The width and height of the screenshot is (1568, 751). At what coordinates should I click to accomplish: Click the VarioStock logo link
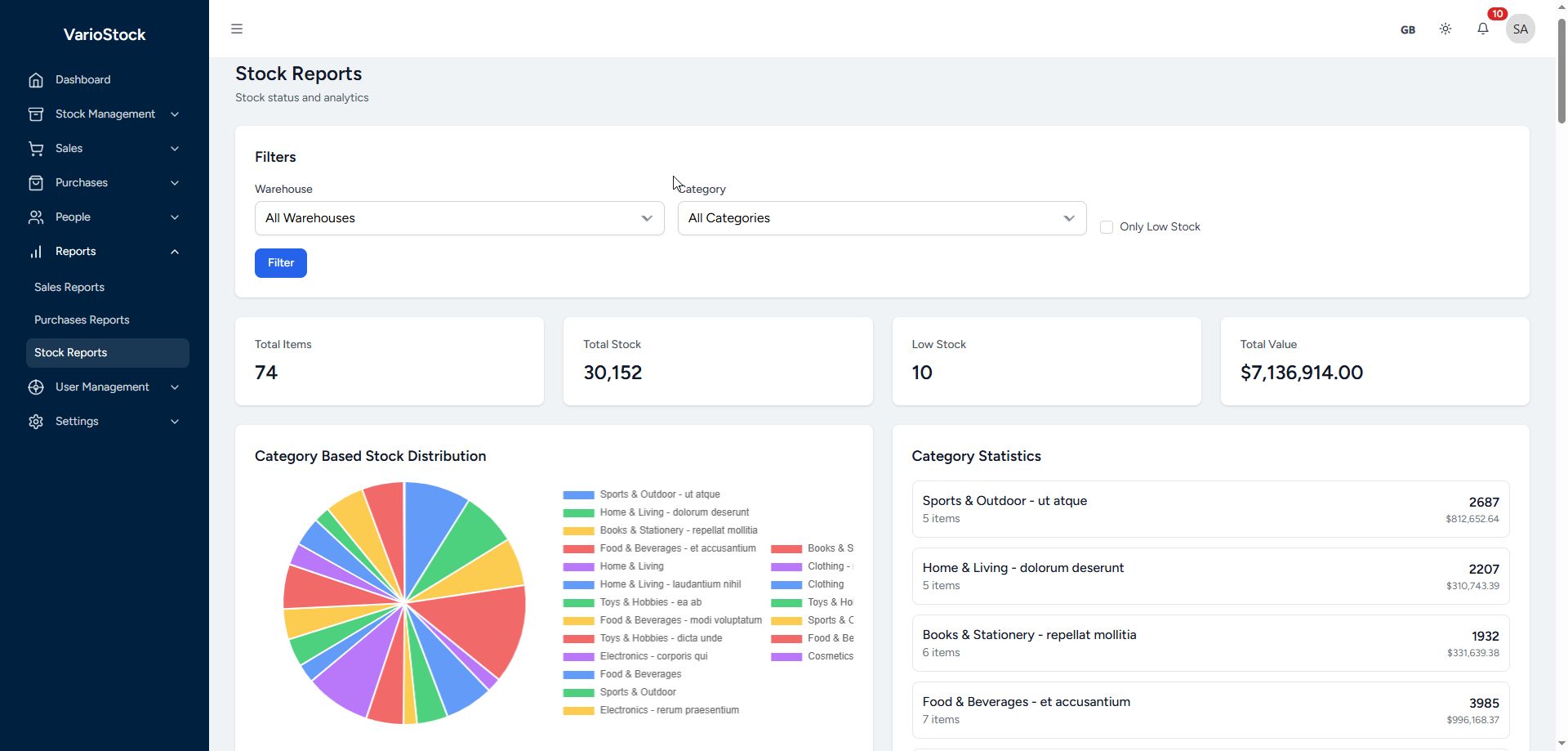[x=105, y=34]
